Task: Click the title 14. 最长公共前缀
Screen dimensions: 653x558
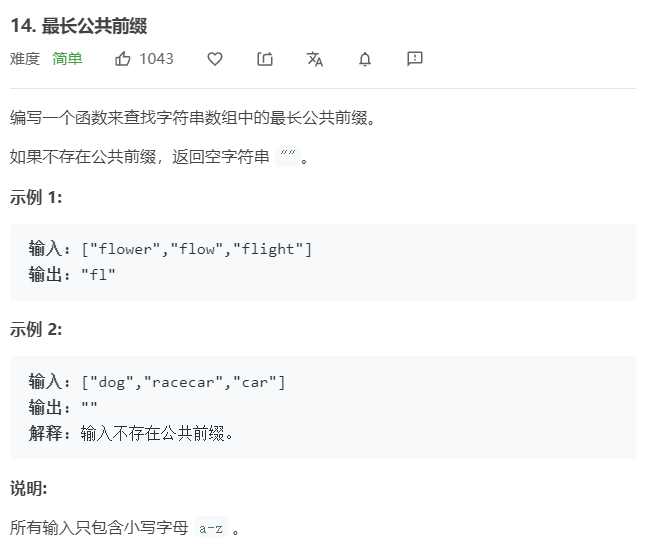Action: coord(79,25)
